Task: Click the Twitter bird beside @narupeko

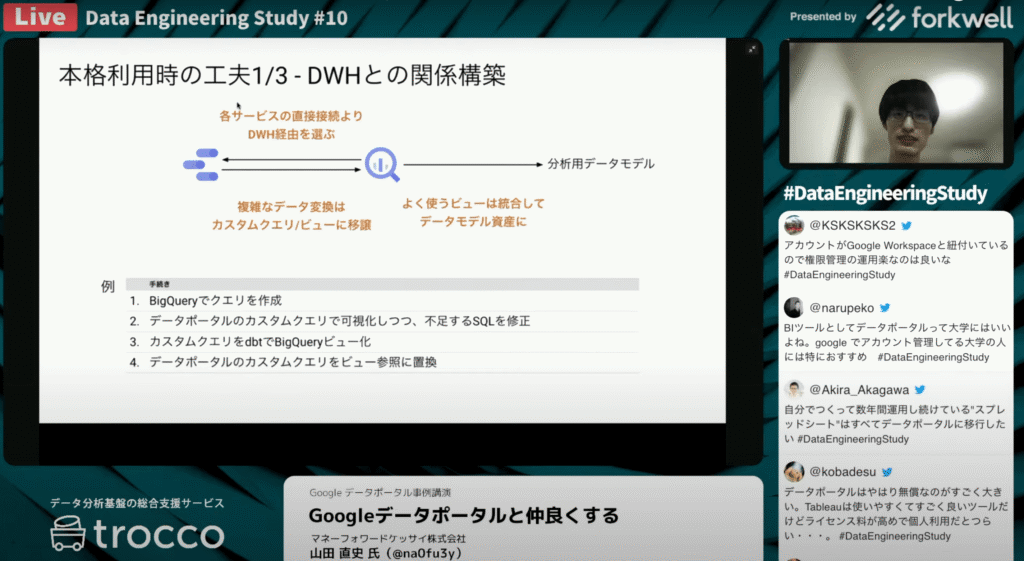Action: [884, 308]
